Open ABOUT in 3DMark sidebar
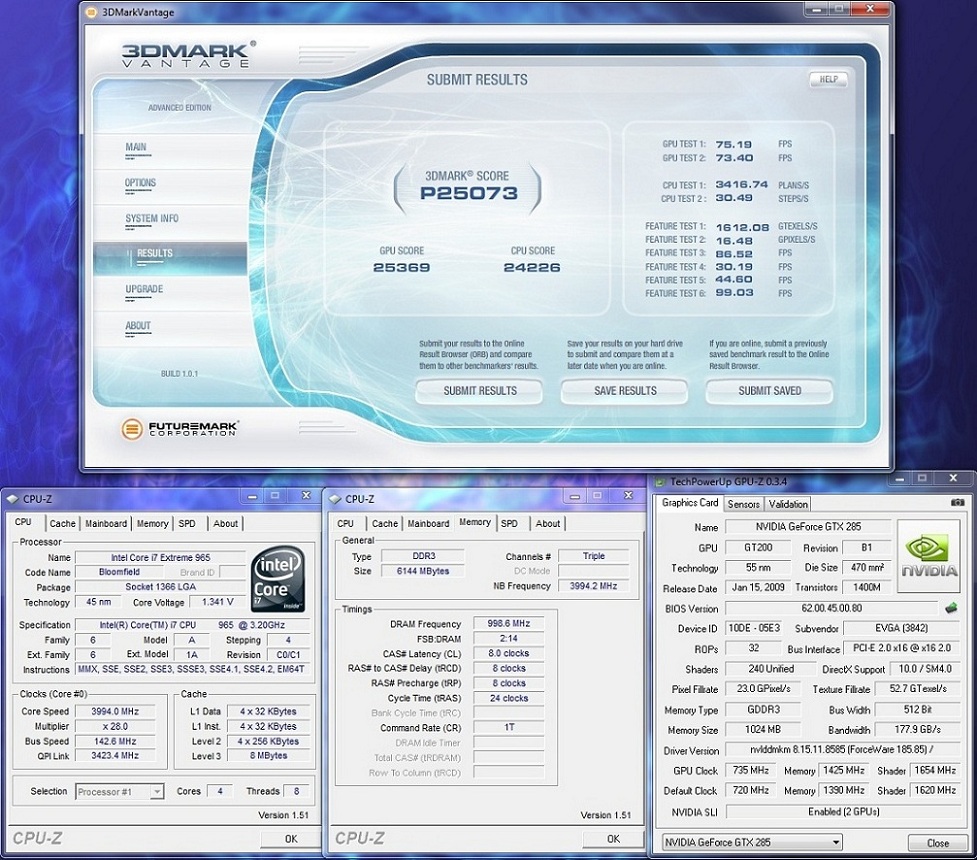 point(138,325)
